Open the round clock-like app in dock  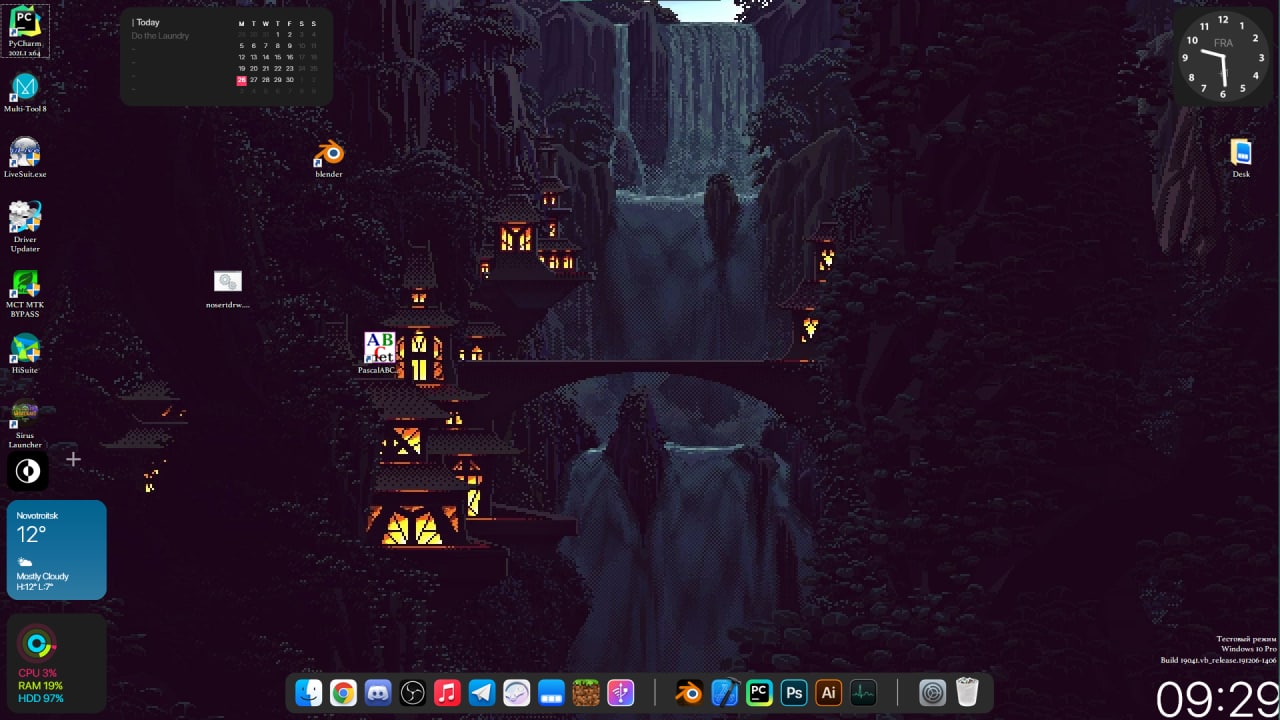(516, 693)
